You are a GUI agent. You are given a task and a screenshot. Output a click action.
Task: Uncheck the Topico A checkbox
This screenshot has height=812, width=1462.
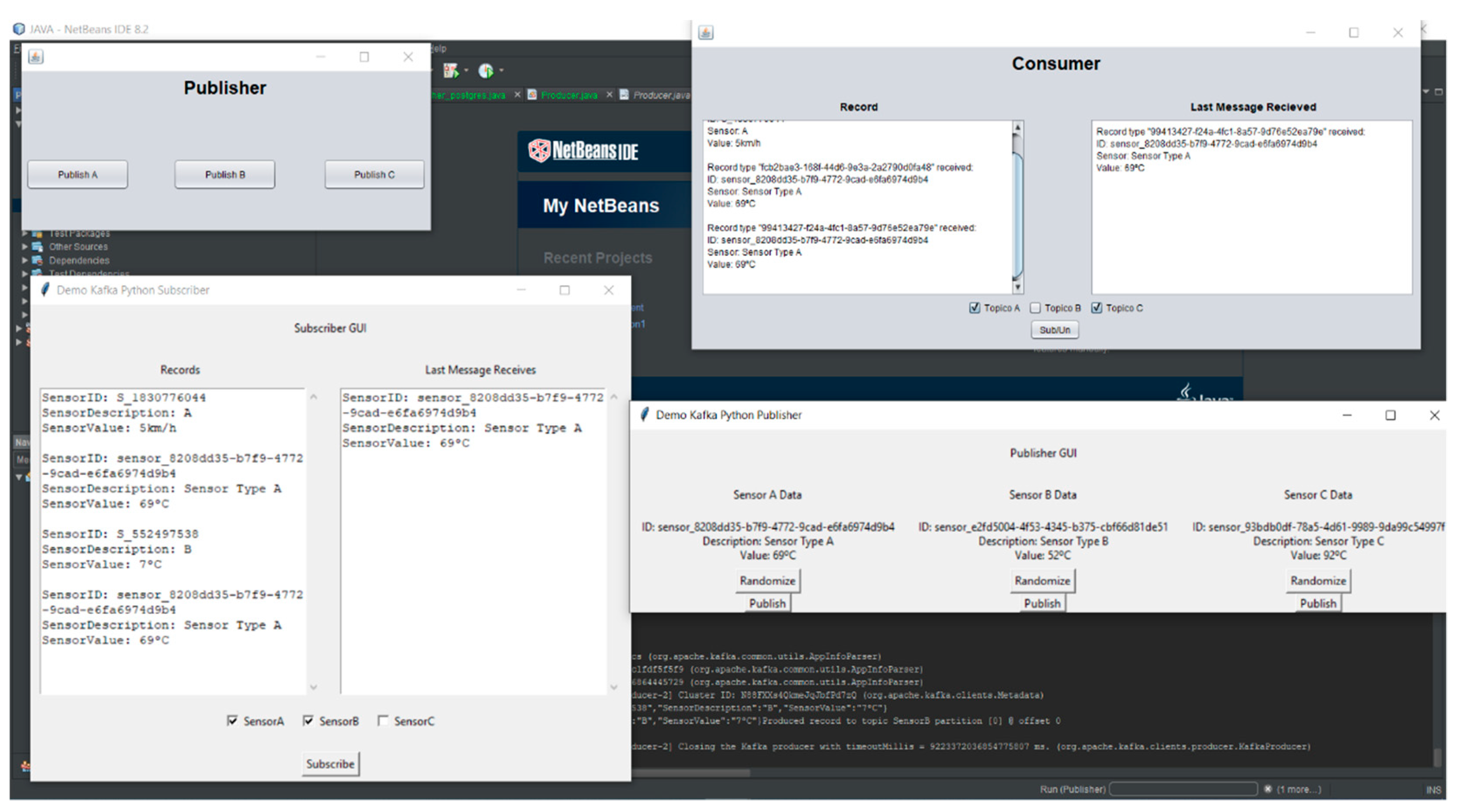tap(975, 308)
